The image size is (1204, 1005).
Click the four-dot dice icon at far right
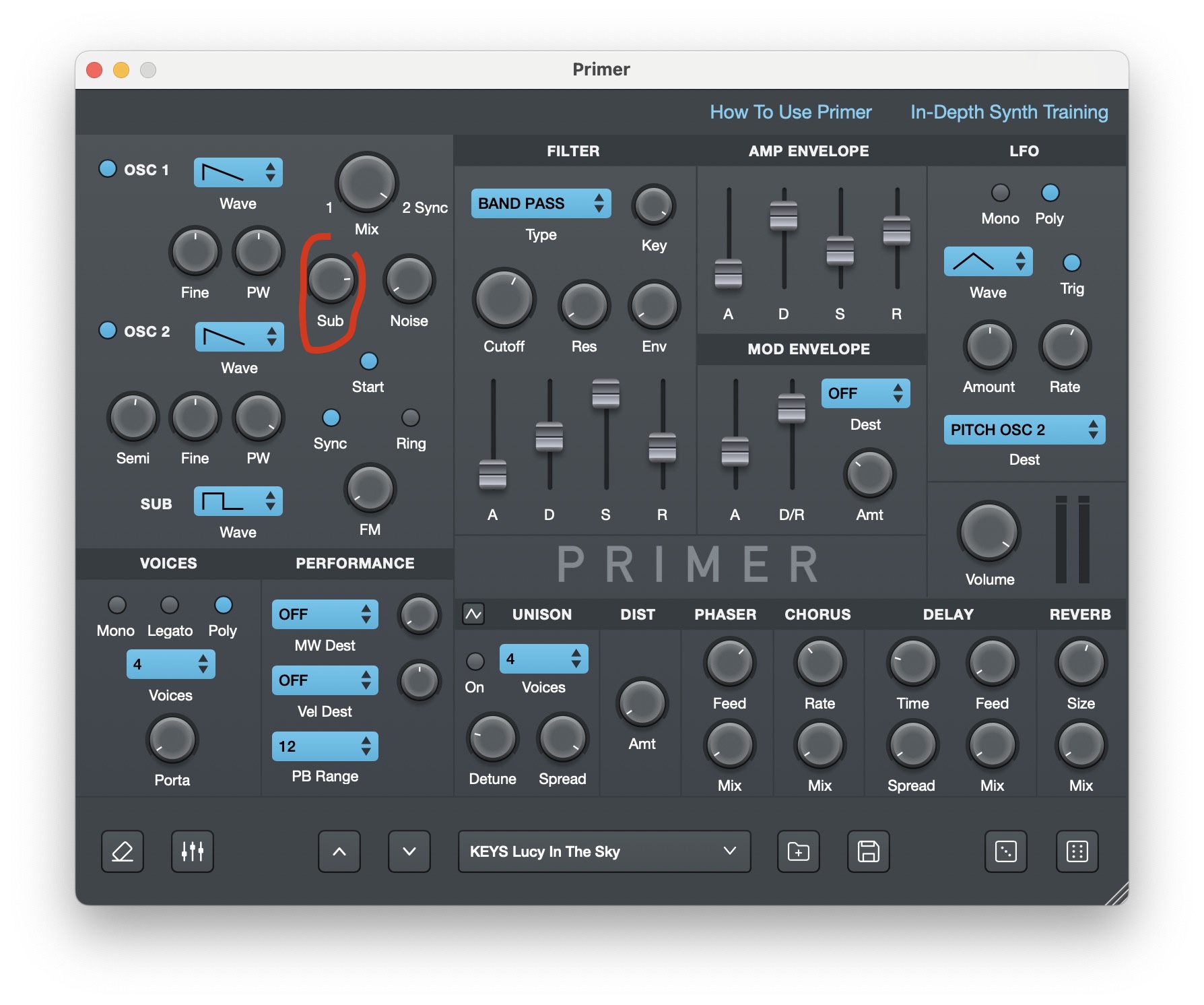click(1077, 851)
